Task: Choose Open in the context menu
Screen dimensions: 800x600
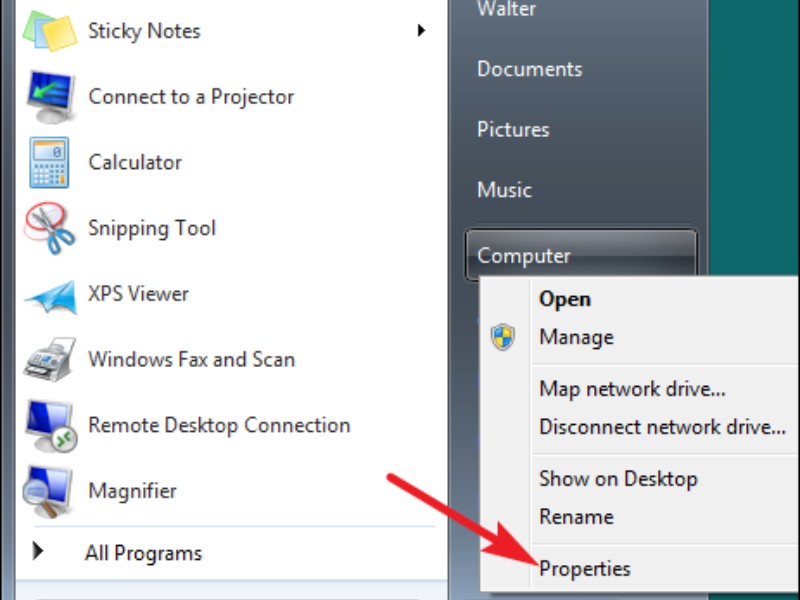Action: coord(565,299)
